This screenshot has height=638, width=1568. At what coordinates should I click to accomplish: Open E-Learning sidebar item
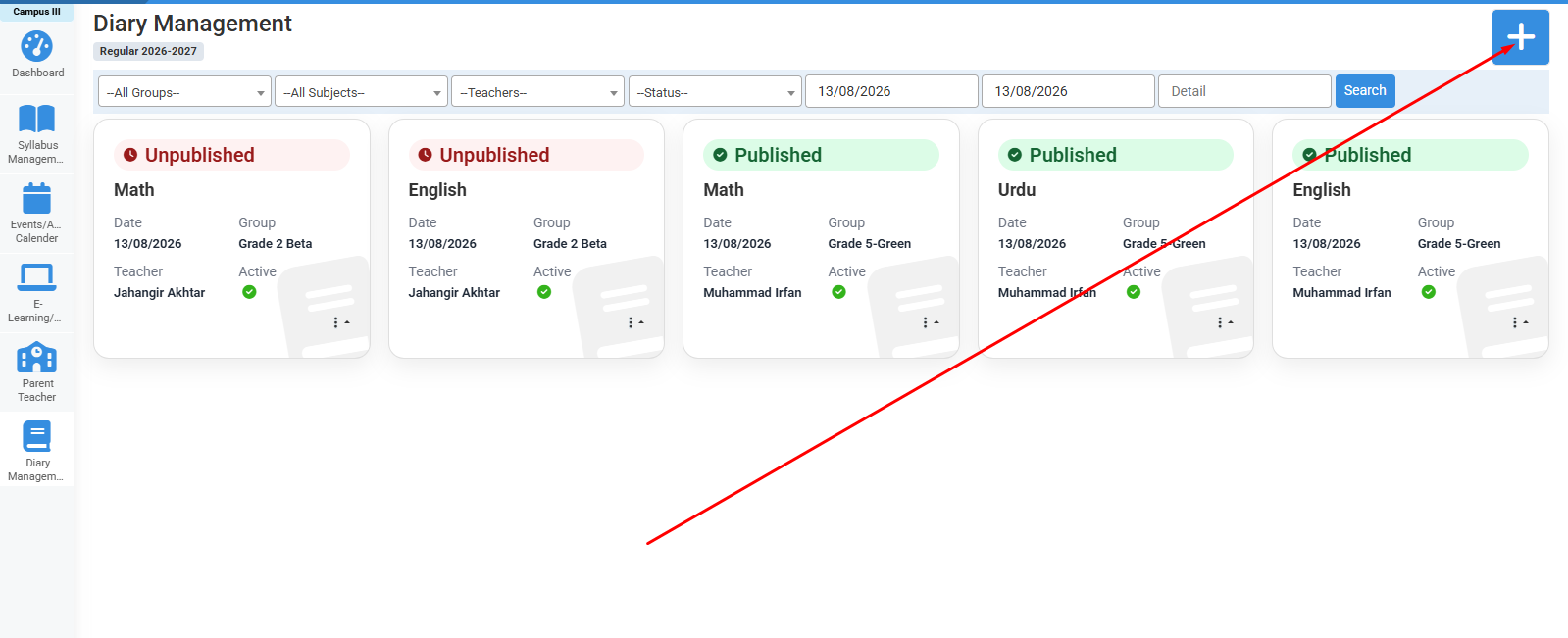(37, 293)
